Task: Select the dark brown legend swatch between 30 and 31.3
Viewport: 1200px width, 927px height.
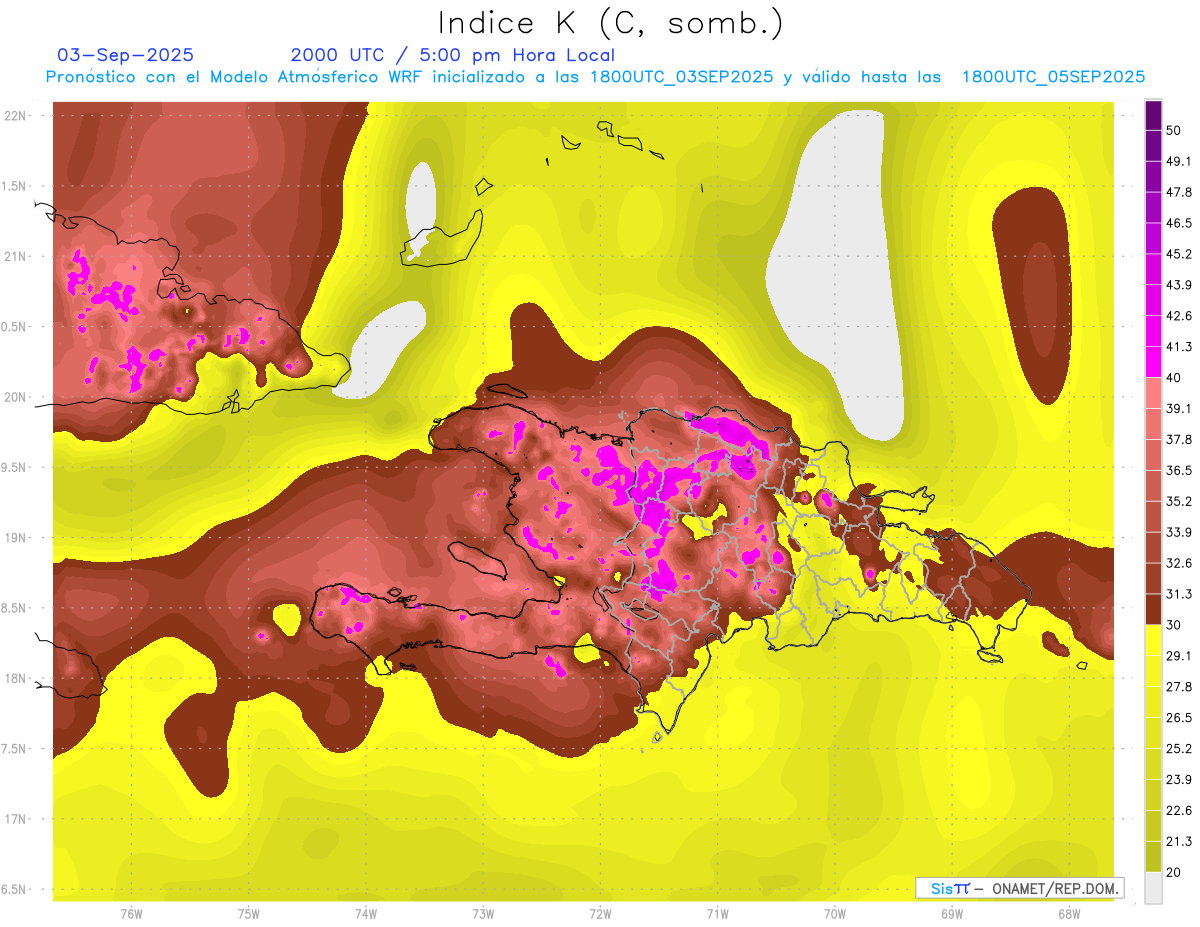Action: (x=1153, y=608)
